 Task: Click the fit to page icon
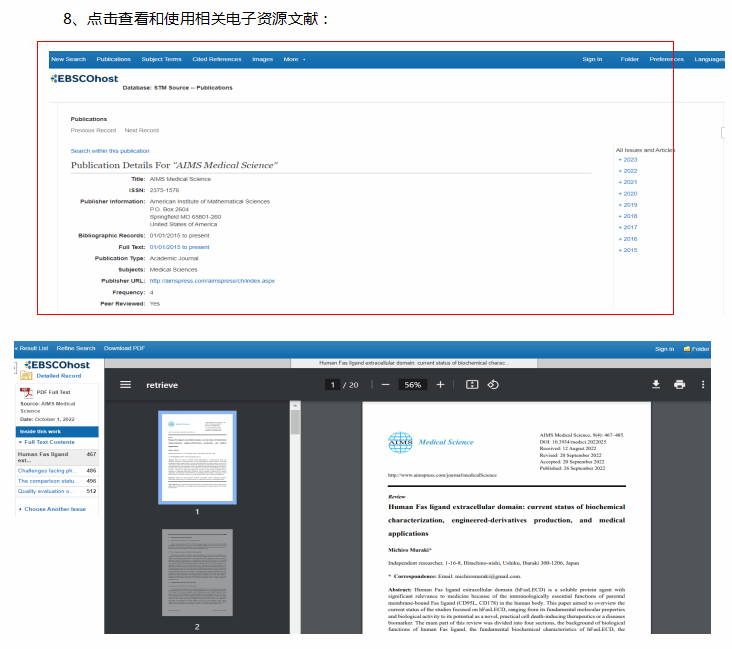[472, 384]
